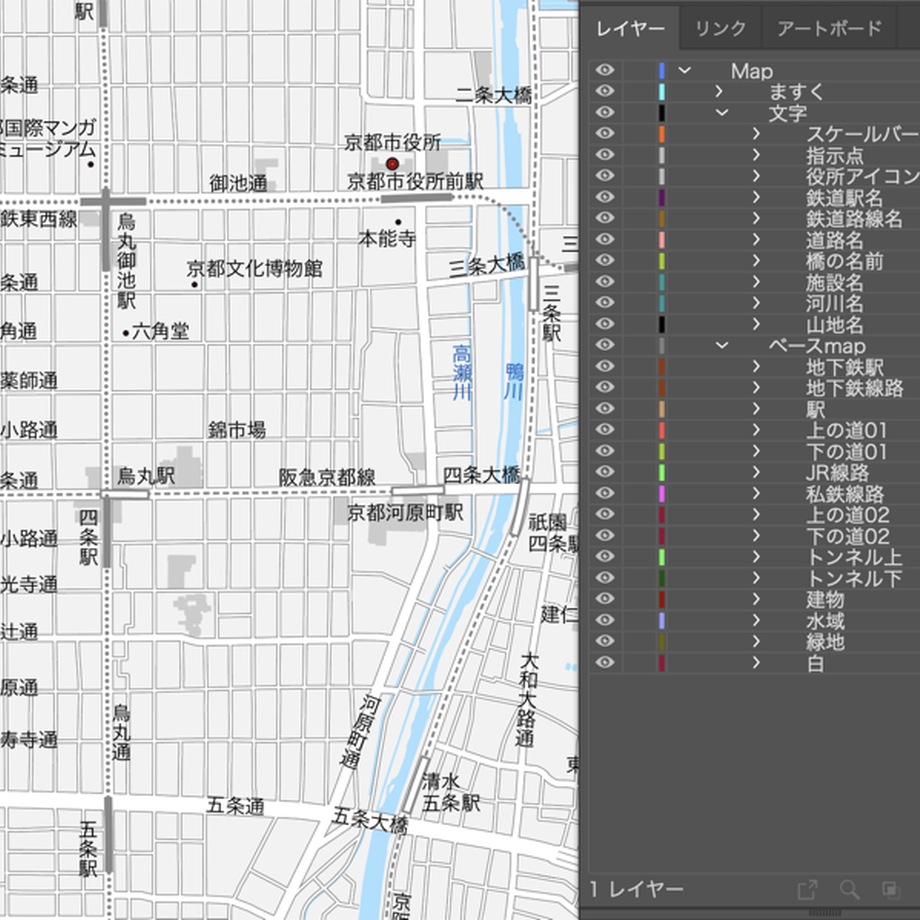Toggle the eye for 鉄道路線名 layer

(x=605, y=218)
